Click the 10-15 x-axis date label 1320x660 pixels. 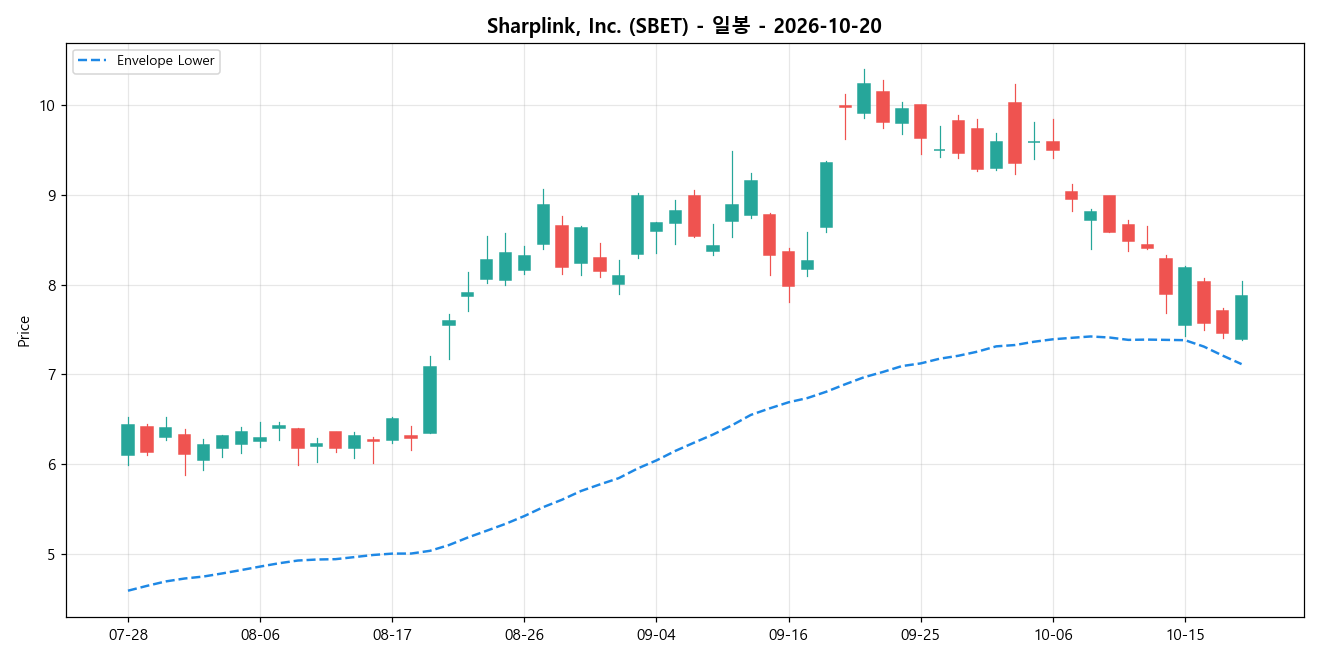tap(1185, 635)
